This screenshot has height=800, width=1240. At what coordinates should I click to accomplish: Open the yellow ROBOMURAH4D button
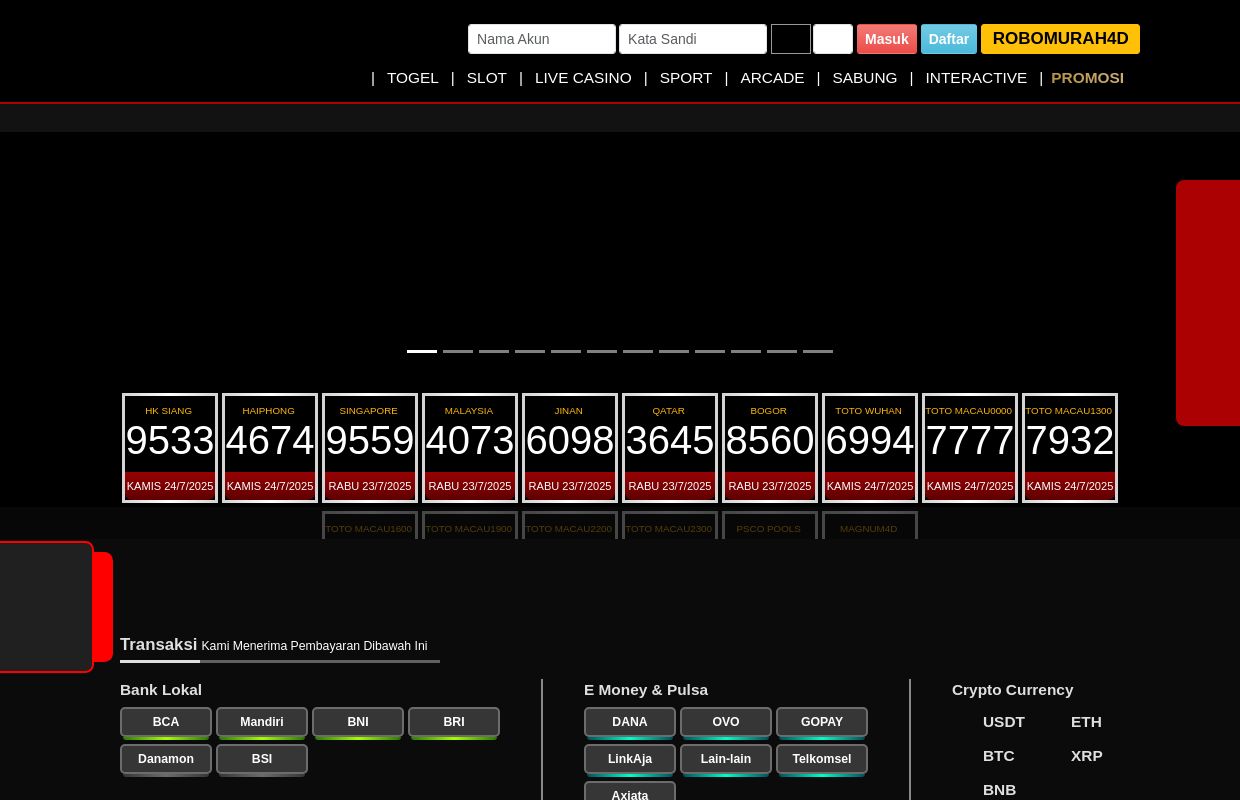[x=1060, y=39]
